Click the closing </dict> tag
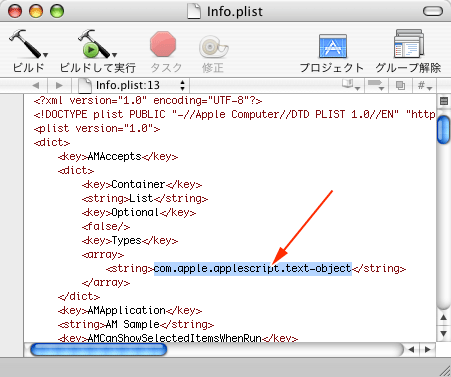 tap(79, 296)
